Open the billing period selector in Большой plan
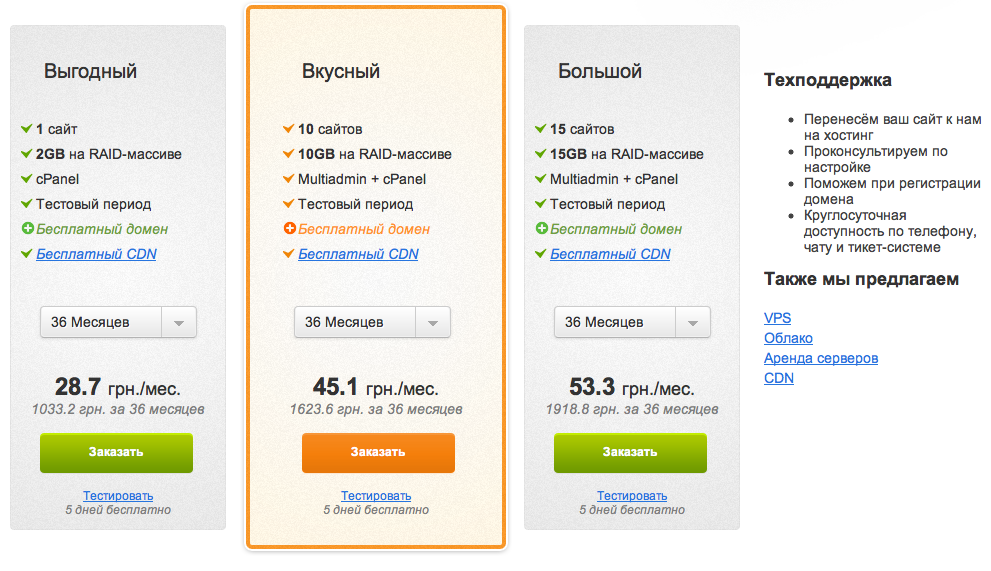The width and height of the screenshot is (991, 571). tap(632, 322)
